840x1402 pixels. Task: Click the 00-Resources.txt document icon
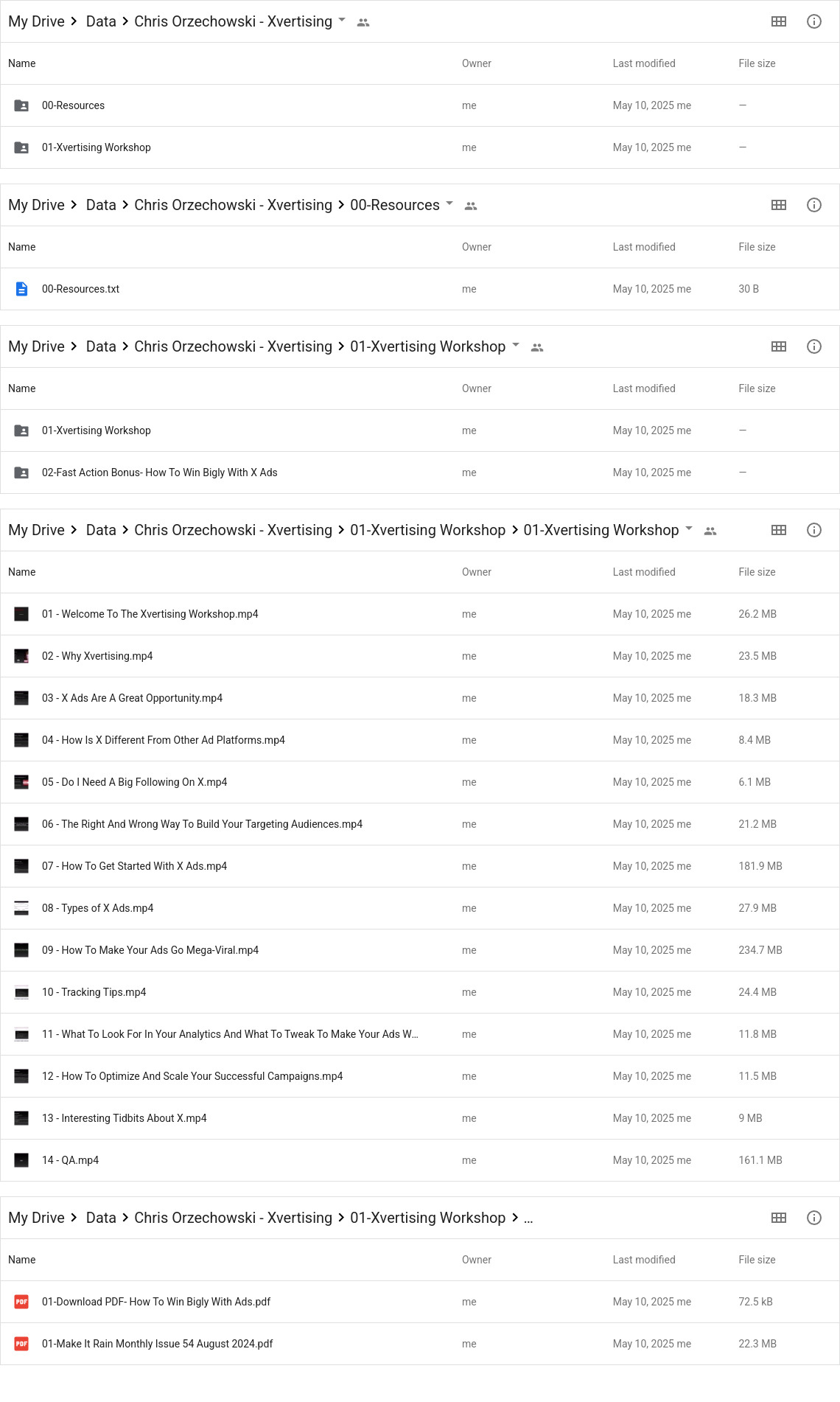coord(22,289)
